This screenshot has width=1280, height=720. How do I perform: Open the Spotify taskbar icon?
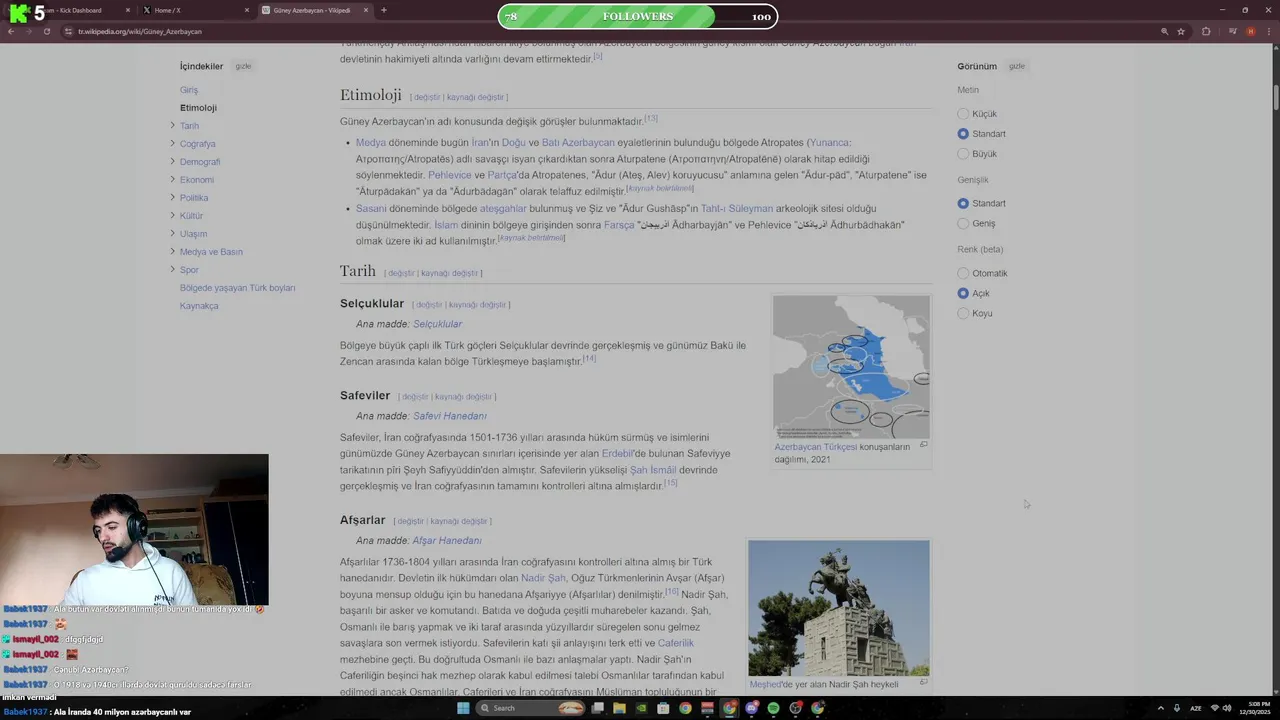click(x=773, y=708)
